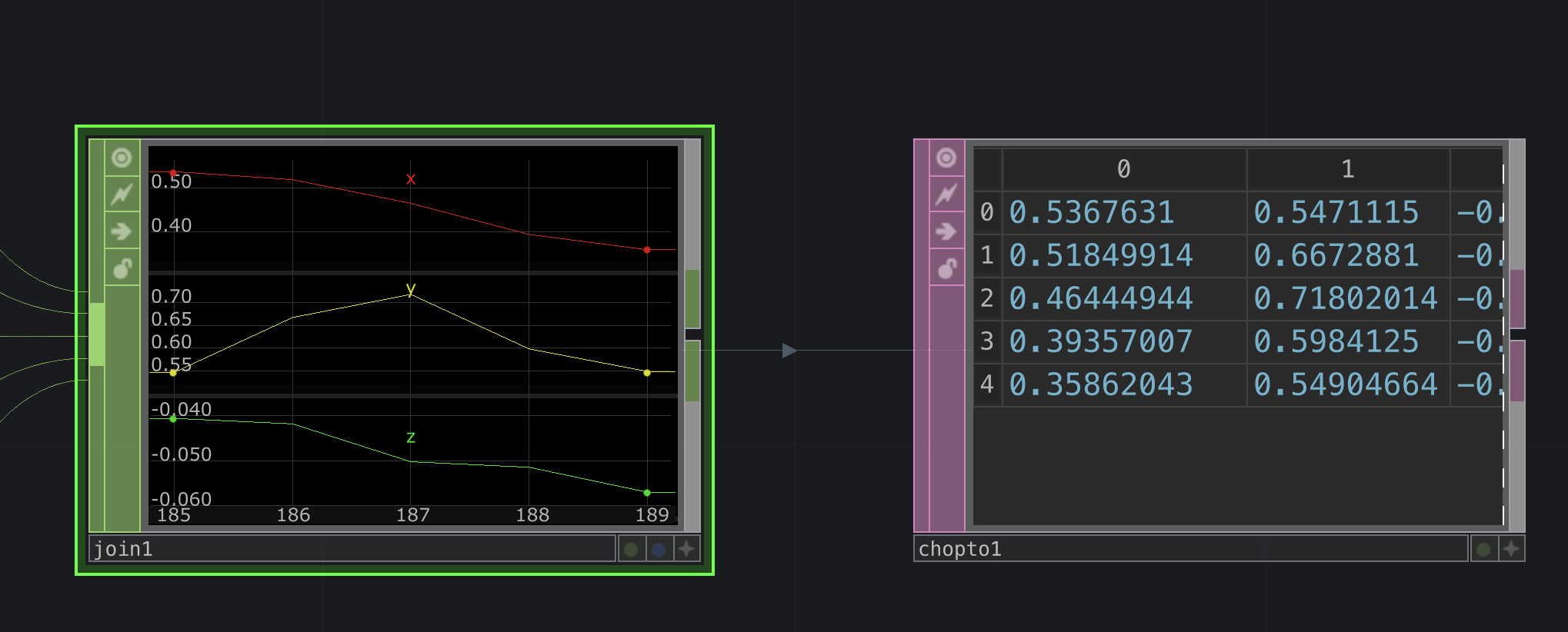
Task: Click the join1 lower output connector
Action: (x=692, y=371)
